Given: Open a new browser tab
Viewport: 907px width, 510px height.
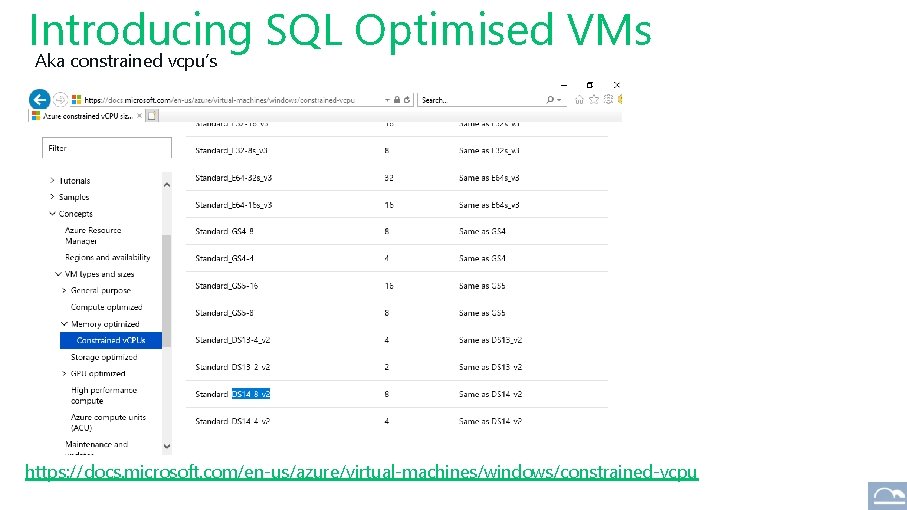Looking at the screenshot, I should pyautogui.click(x=152, y=116).
